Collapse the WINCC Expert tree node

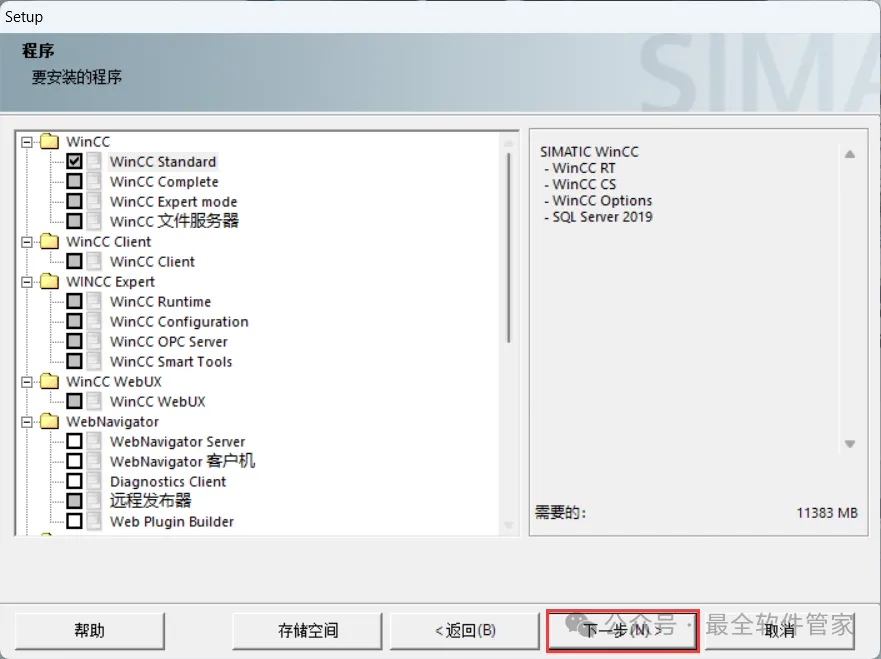click(26, 282)
